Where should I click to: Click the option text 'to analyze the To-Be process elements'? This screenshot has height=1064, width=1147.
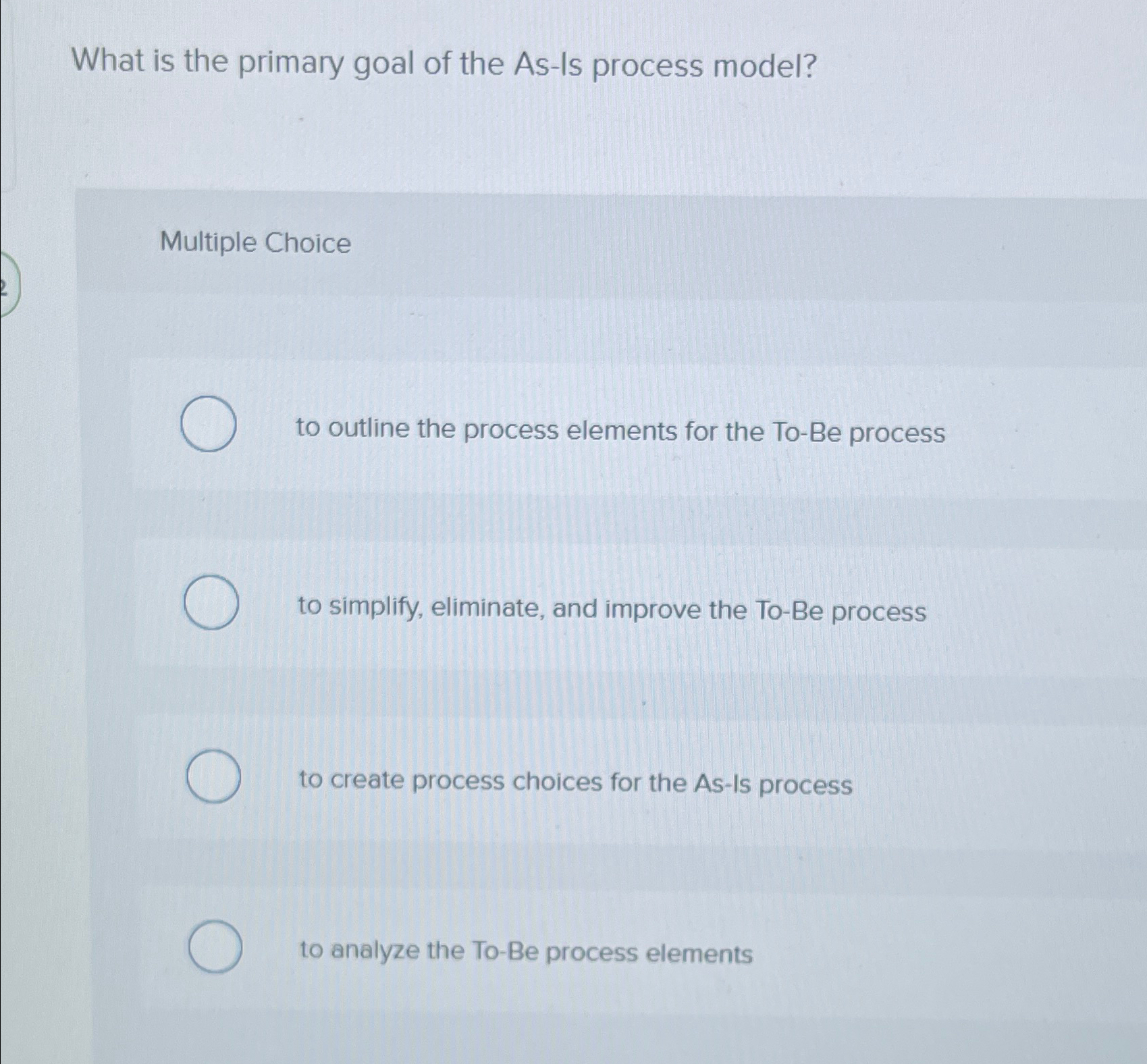pos(527,953)
